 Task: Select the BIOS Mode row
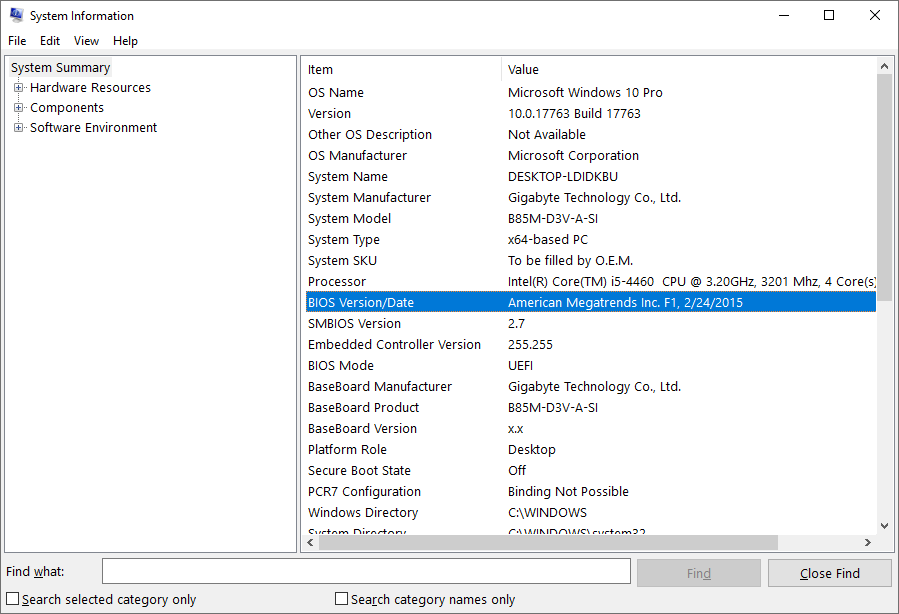point(591,366)
